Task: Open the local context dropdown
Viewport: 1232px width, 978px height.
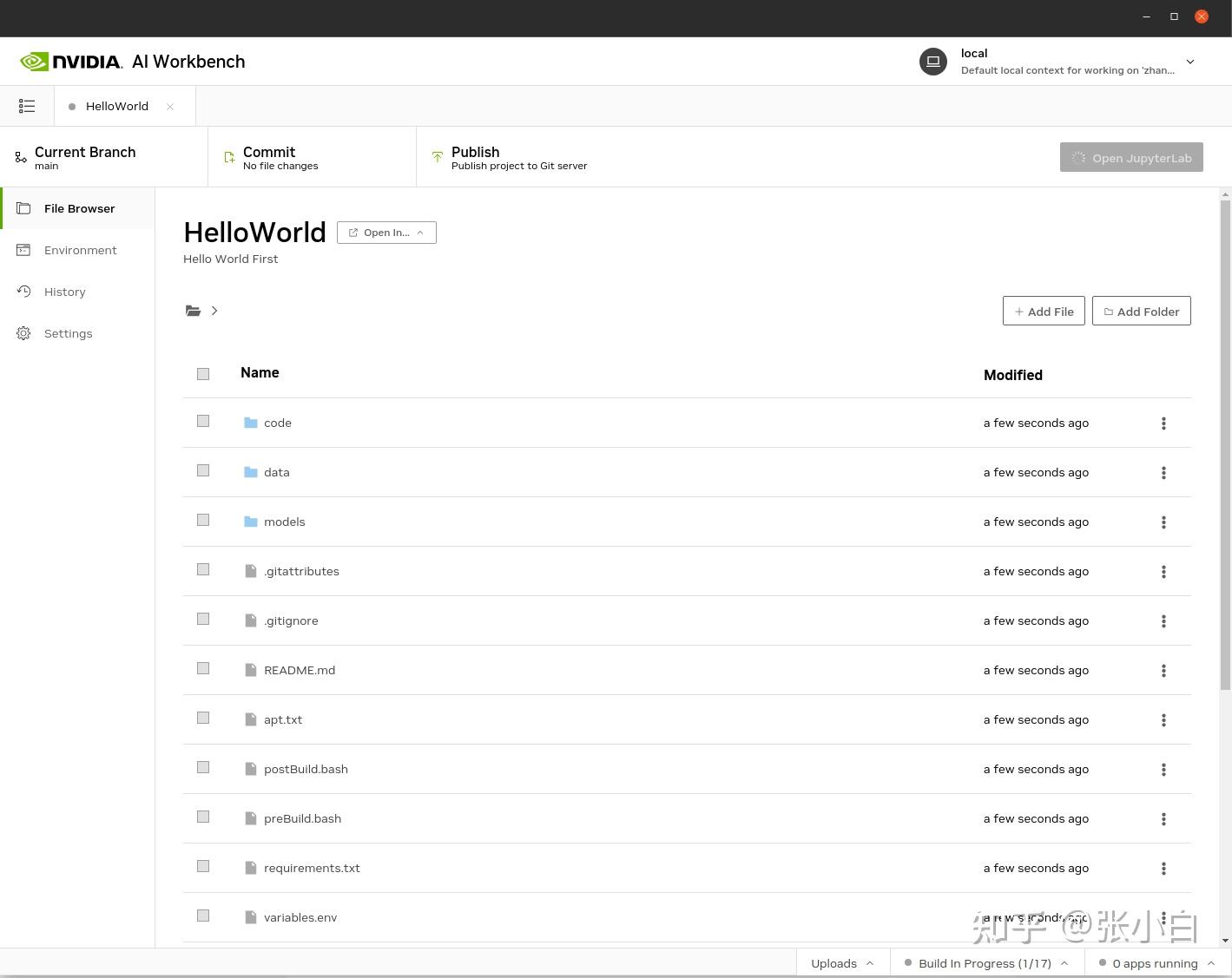Action: click(1190, 61)
